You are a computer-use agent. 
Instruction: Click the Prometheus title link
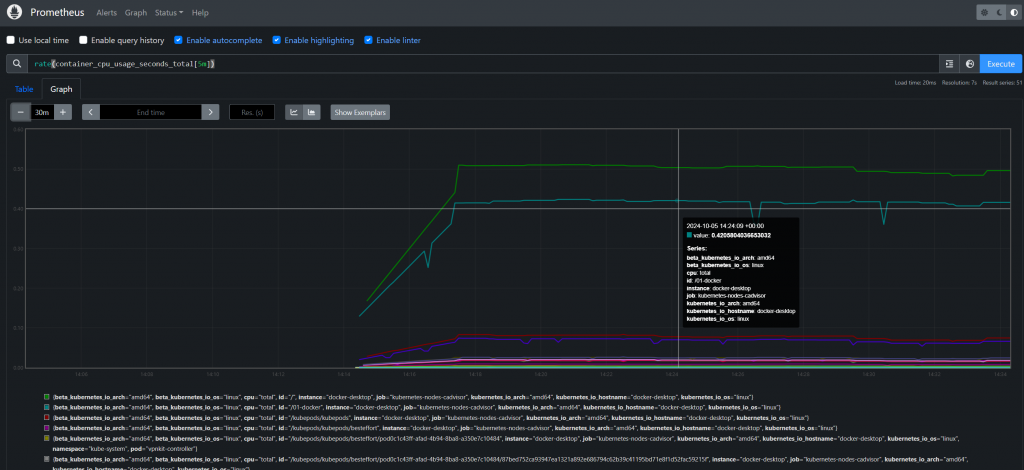[58, 12]
